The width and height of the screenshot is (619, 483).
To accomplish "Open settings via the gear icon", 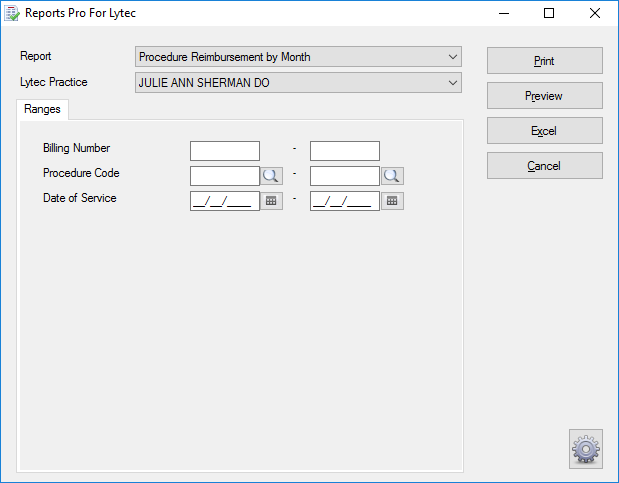I will click(x=586, y=449).
